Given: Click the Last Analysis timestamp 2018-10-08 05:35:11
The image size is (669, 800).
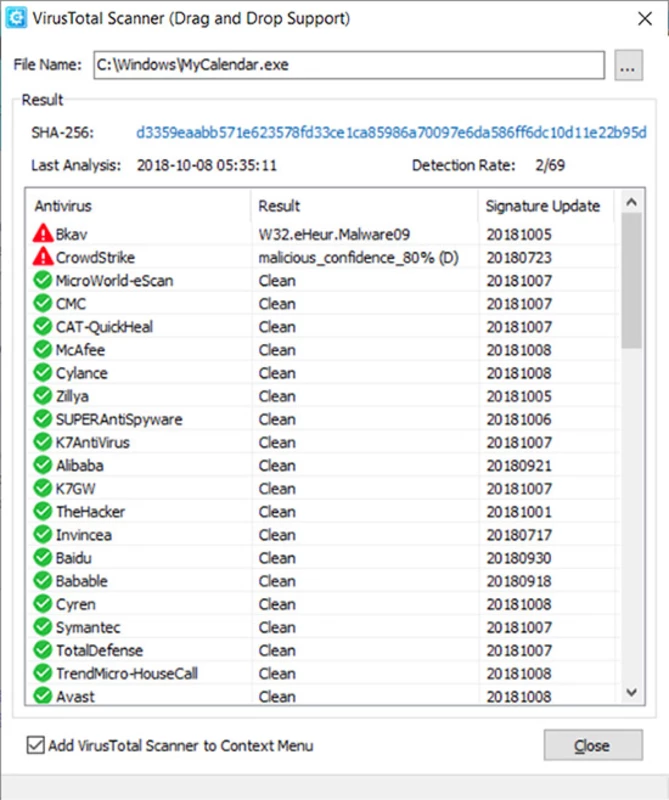Looking at the screenshot, I should click(x=207, y=165).
